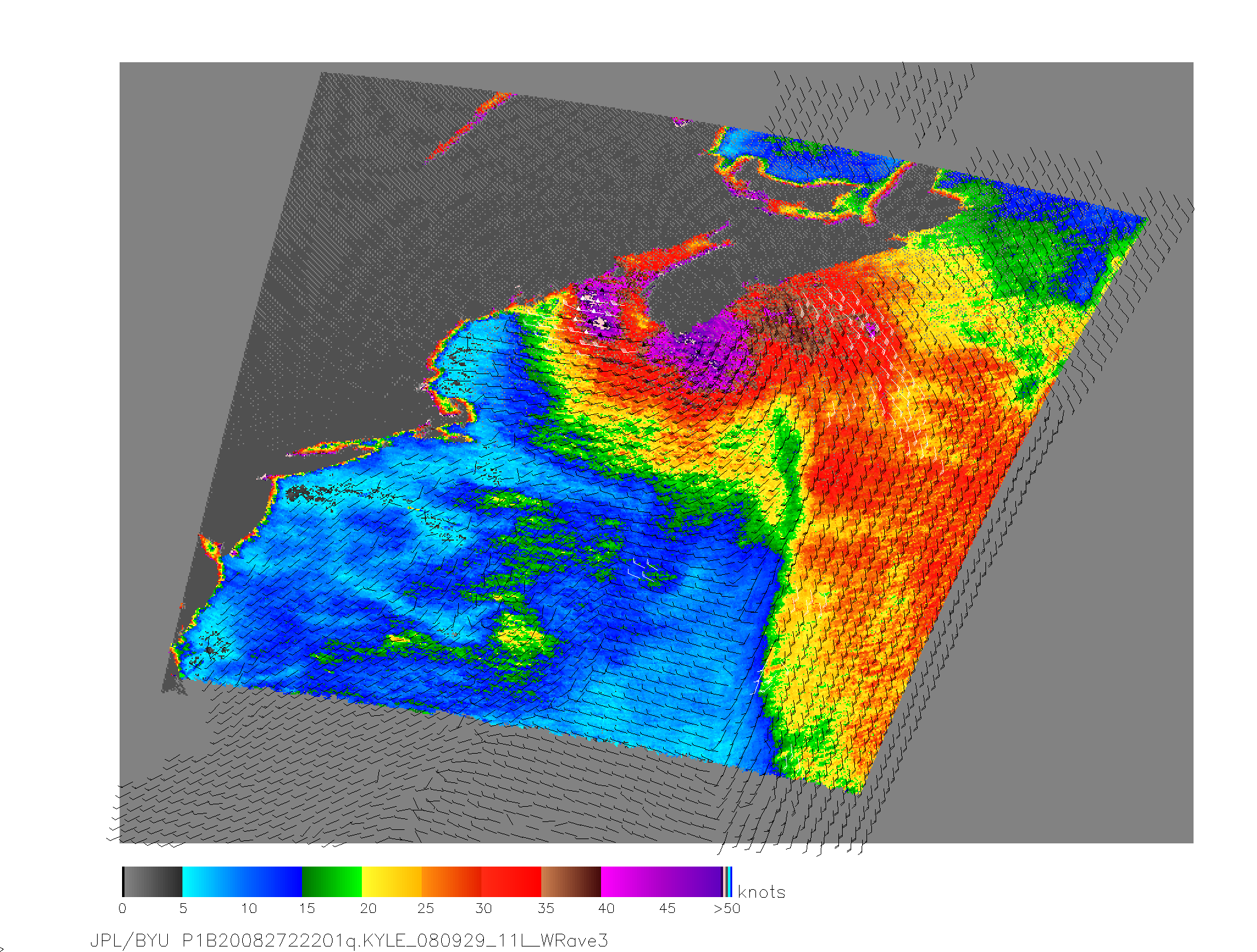Click the '40' legend value label
The height and width of the screenshot is (952, 1257).
click(x=606, y=908)
